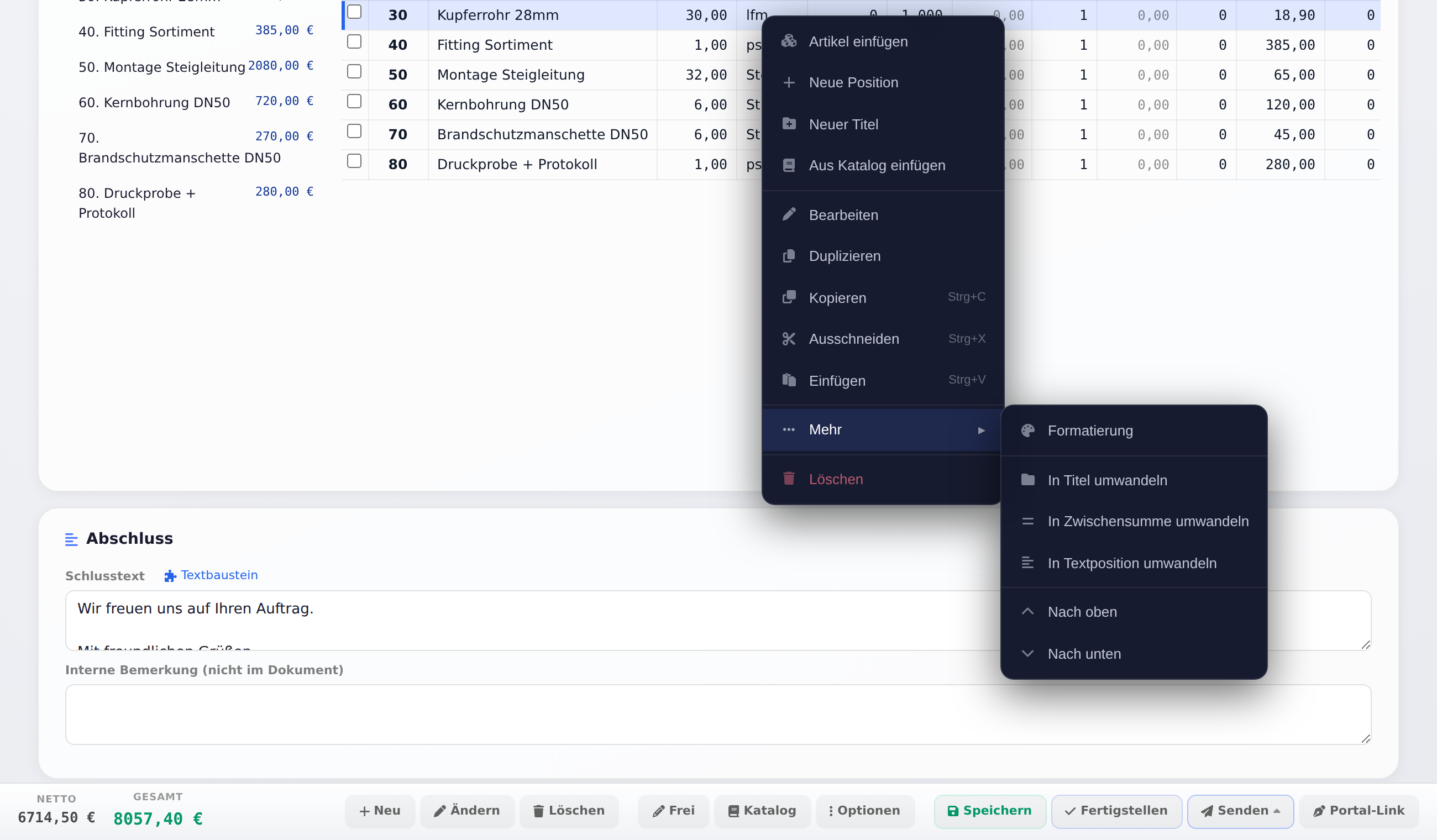This screenshot has width=1437, height=840.
Task: Mark checkbox of row 80 Druckprobe + Protokoll
Action: coord(354,161)
